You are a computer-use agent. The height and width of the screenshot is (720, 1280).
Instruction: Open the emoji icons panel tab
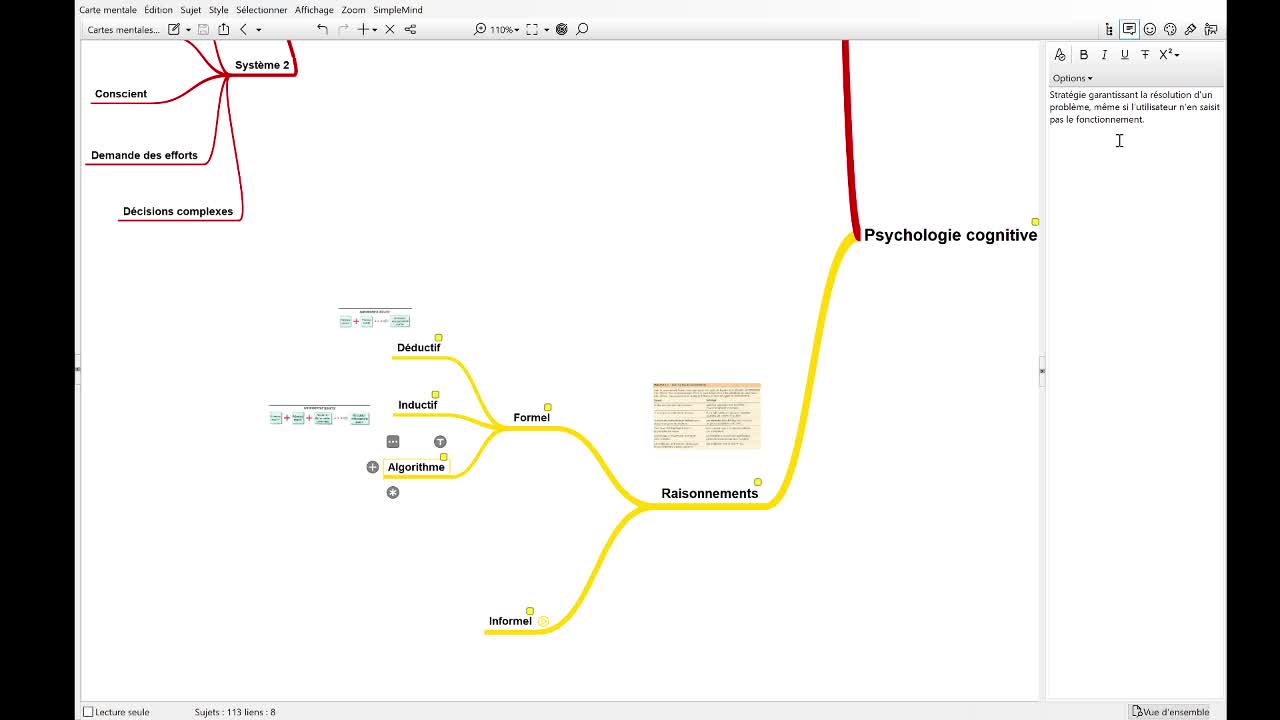pyautogui.click(x=1150, y=29)
